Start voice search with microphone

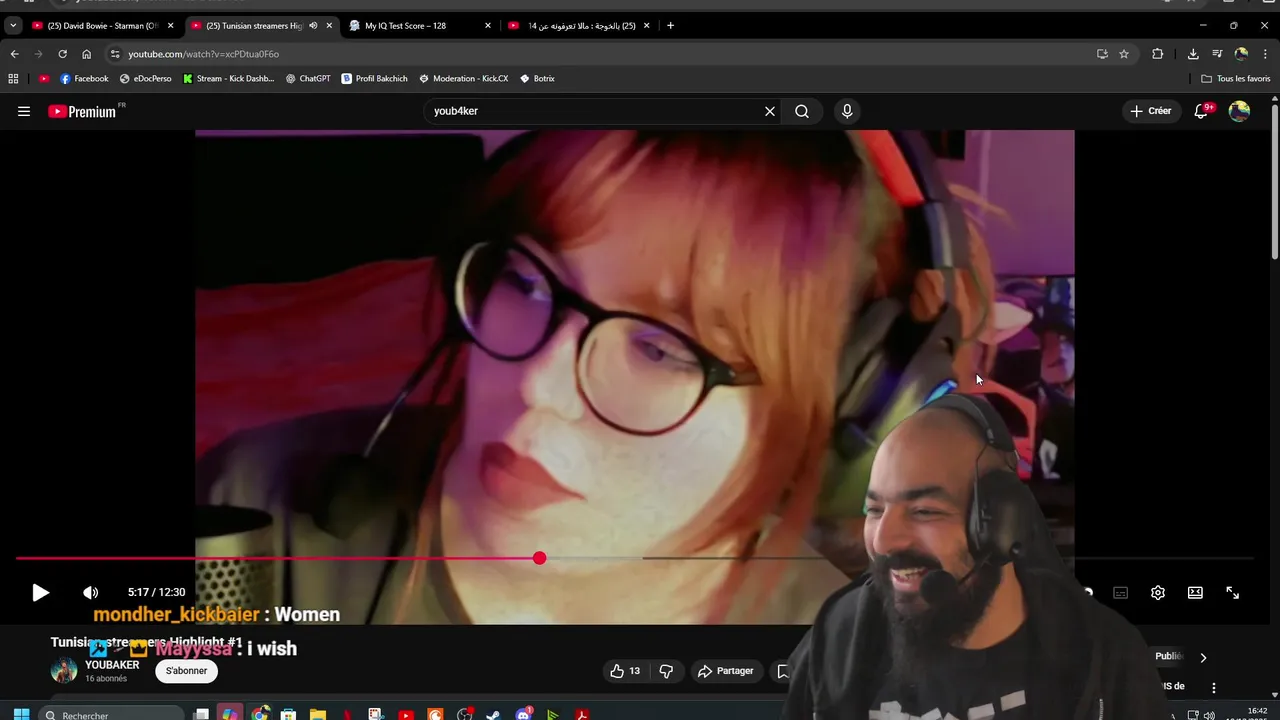click(x=847, y=111)
